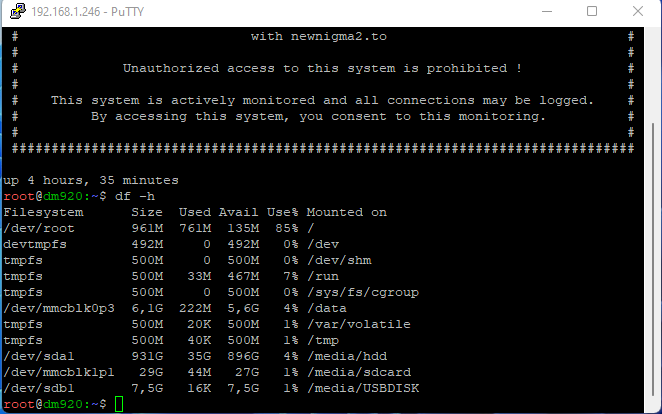Click the scrollbar down arrow
662x414 pixels.
652,405
